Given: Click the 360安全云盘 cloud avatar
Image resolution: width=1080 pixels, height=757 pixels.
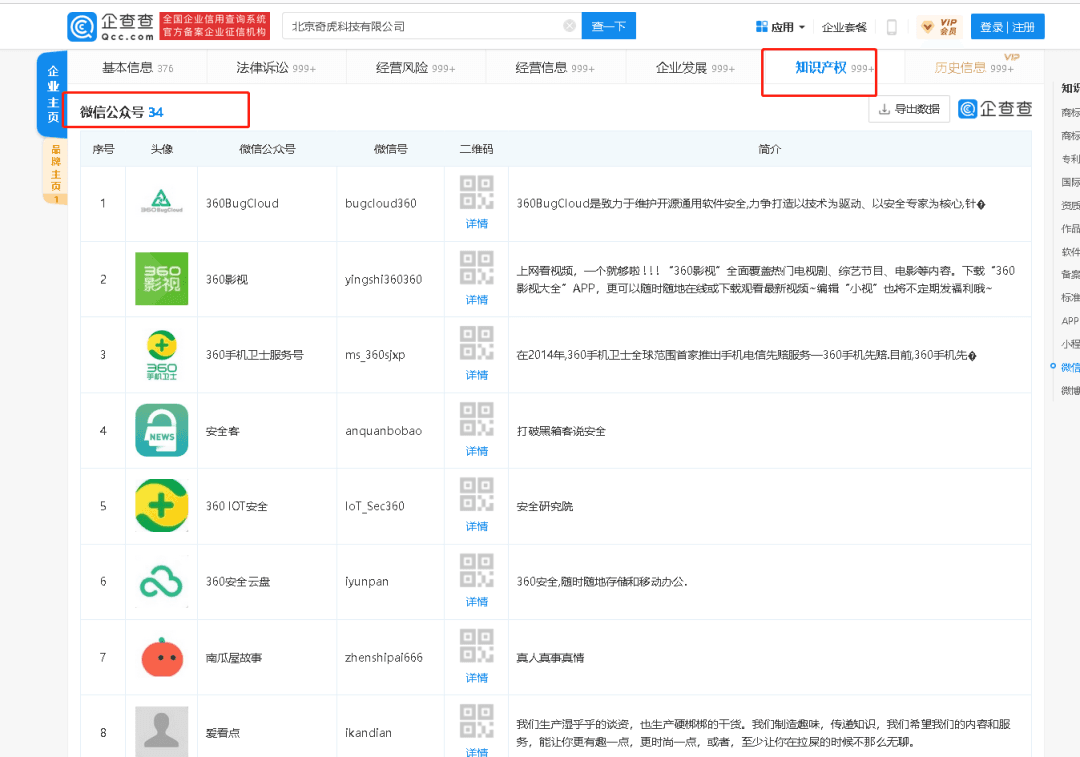Looking at the screenshot, I should pyautogui.click(x=161, y=582).
